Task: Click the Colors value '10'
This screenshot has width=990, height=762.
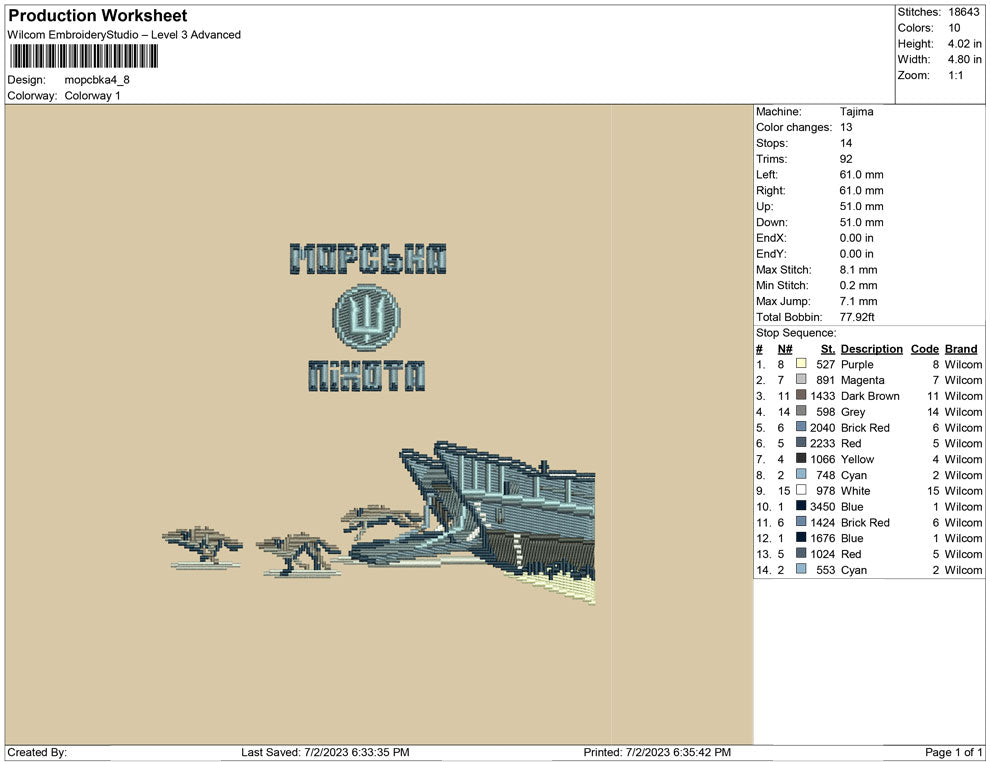Action: tap(954, 28)
